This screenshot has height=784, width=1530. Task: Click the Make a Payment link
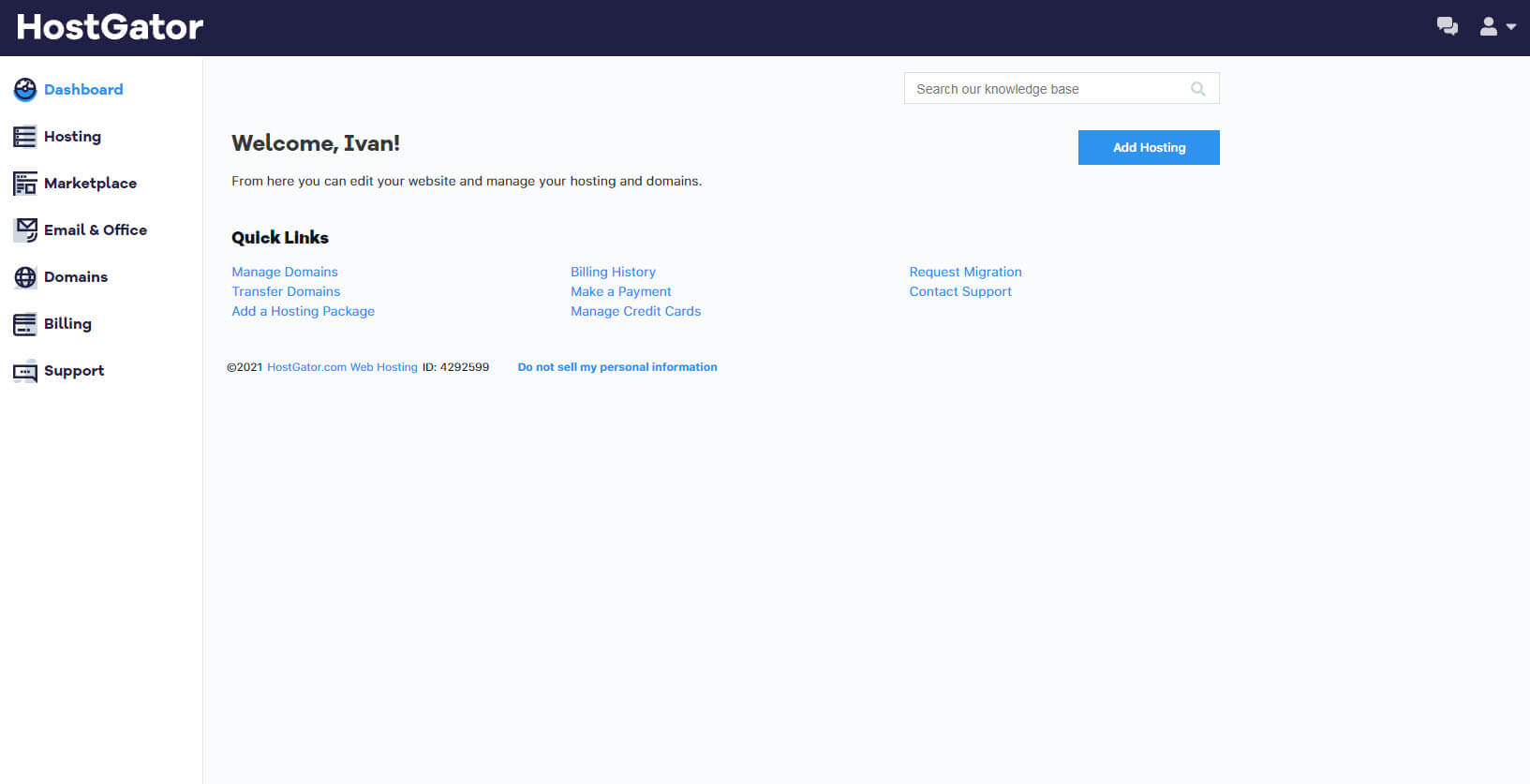tap(621, 291)
